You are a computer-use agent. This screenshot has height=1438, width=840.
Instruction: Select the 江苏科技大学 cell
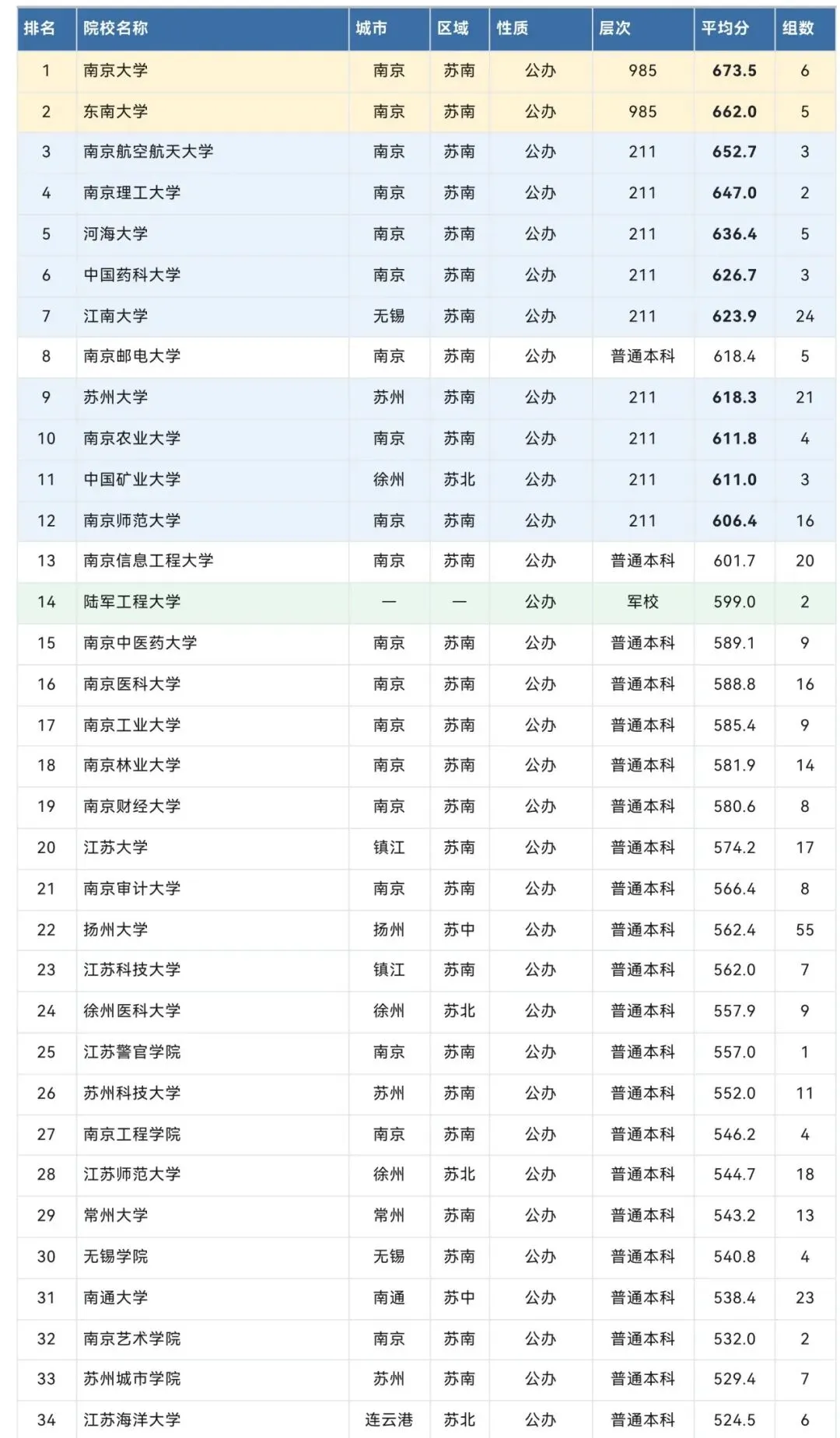(x=212, y=971)
